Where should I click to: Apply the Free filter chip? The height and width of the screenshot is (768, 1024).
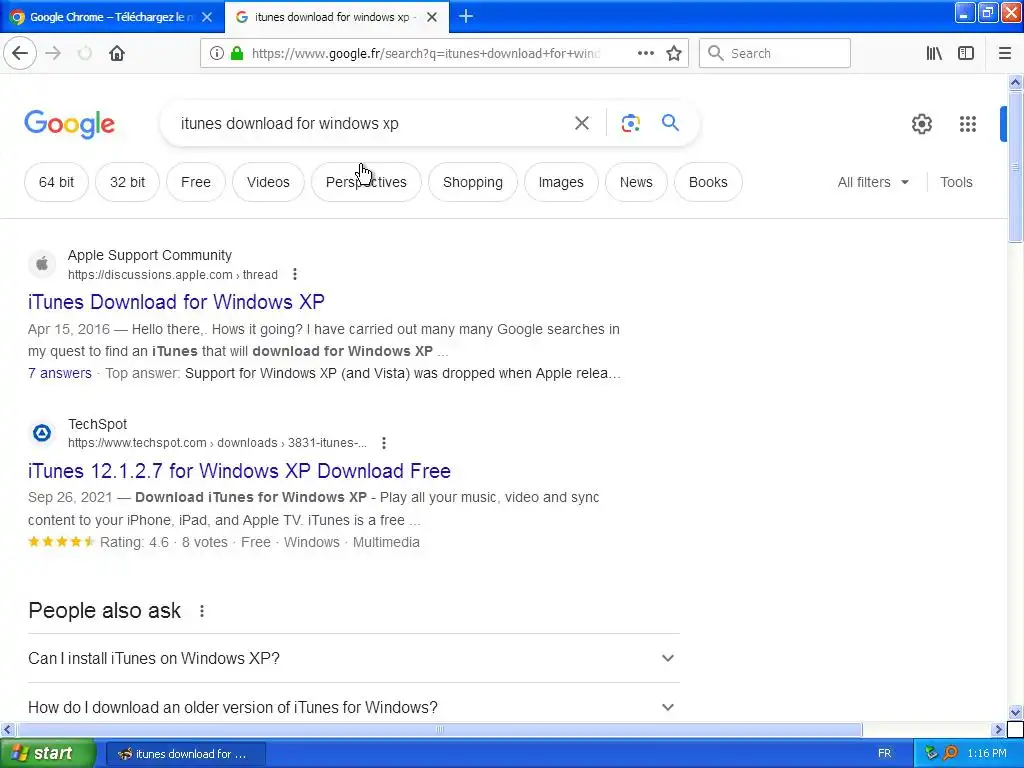tap(196, 182)
